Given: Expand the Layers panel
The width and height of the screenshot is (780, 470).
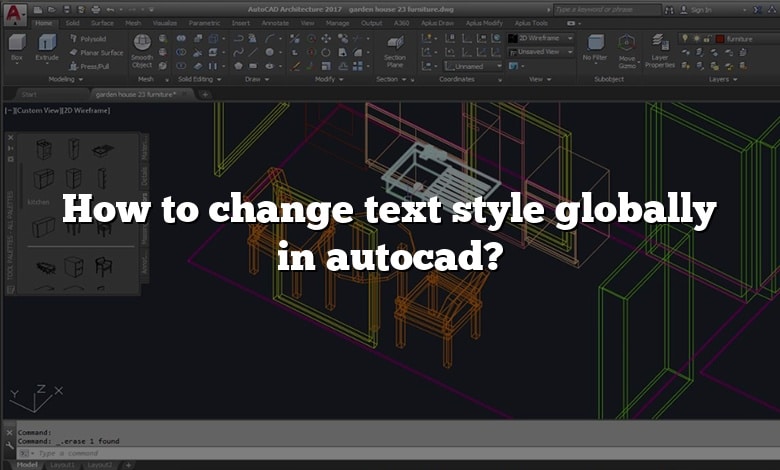Looking at the screenshot, I should pyautogui.click(x=723, y=79).
